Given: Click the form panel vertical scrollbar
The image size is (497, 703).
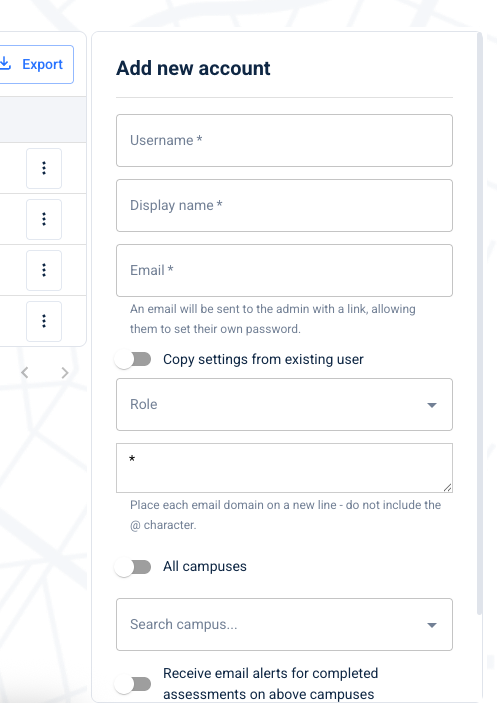Looking at the screenshot, I should click(x=480, y=323).
